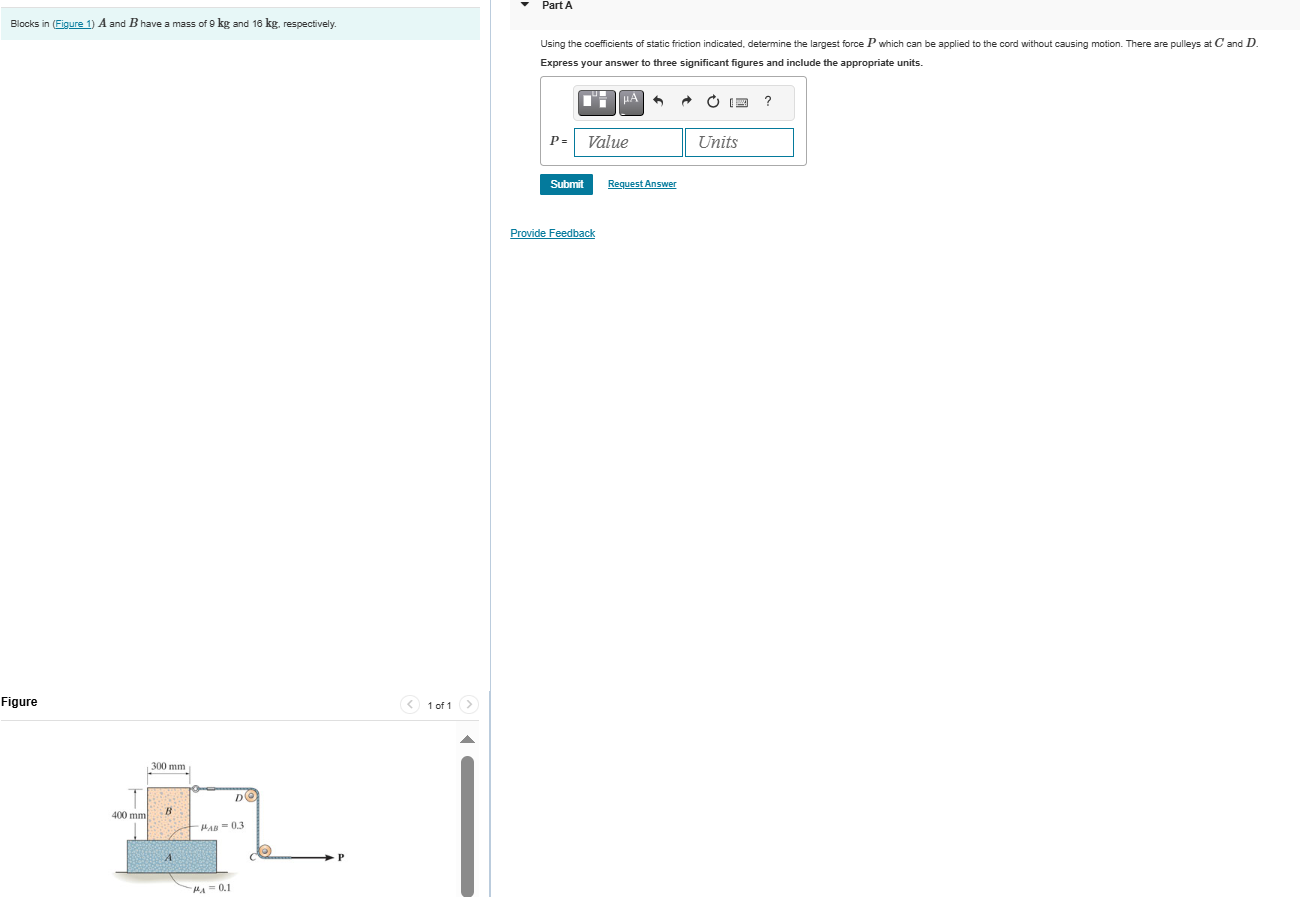Screen dimensions: 1300x897
Task: Click the Request Answer link
Action: click(642, 184)
